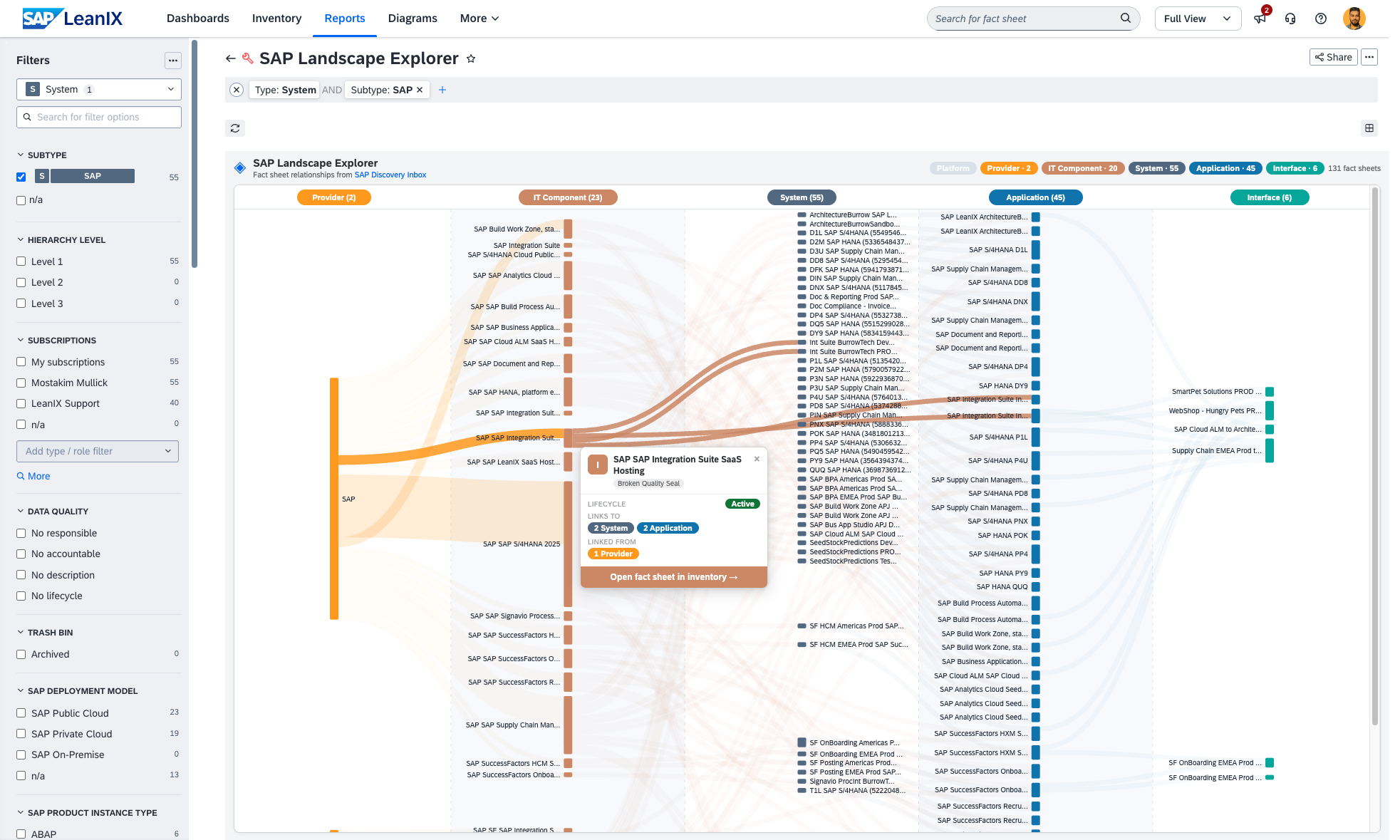Click More under subscription filters
Viewport: 1400px width, 840px height.
(x=33, y=476)
